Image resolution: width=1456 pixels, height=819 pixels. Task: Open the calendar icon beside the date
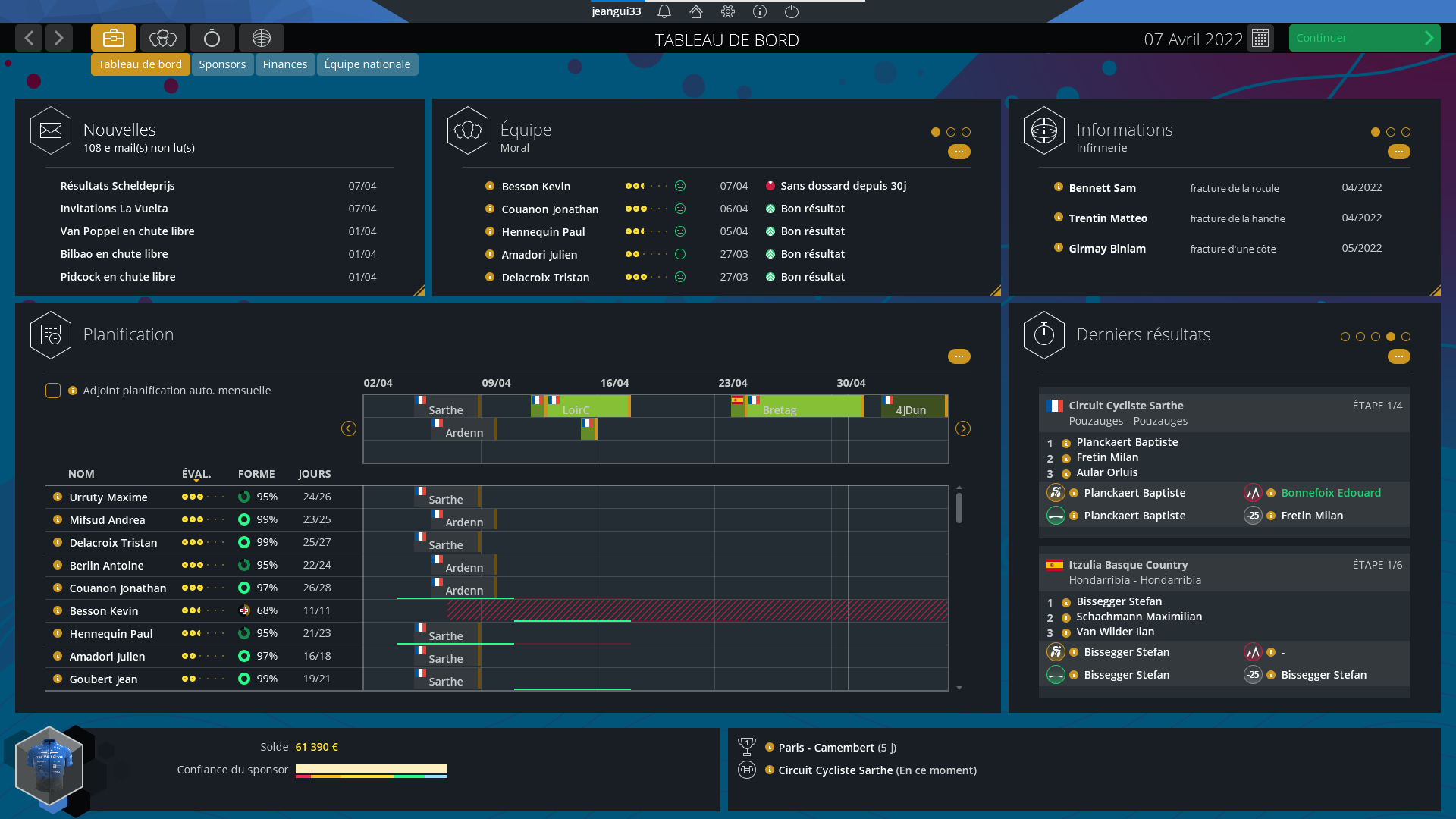coord(1260,38)
